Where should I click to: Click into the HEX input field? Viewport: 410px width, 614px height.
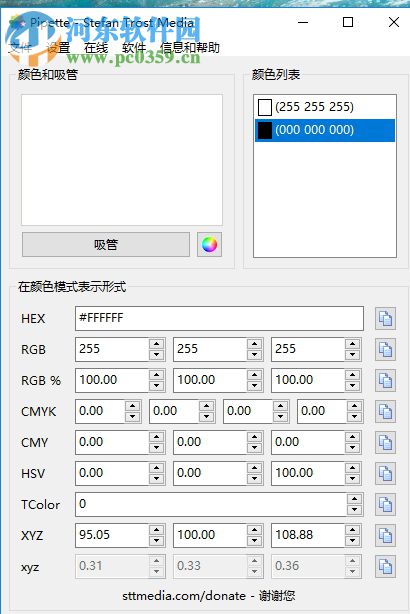(x=219, y=318)
